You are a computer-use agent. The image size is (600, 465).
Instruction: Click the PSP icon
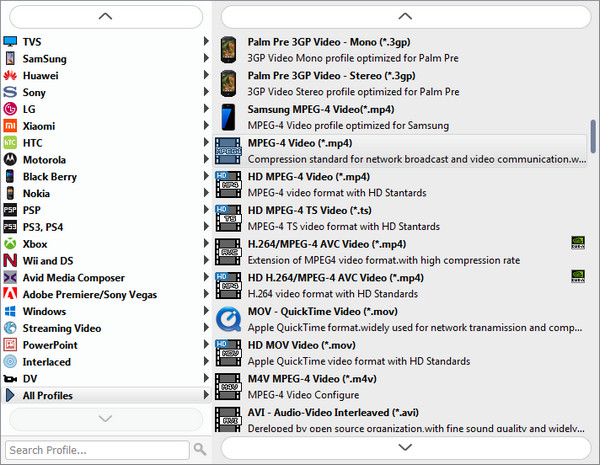[10, 210]
